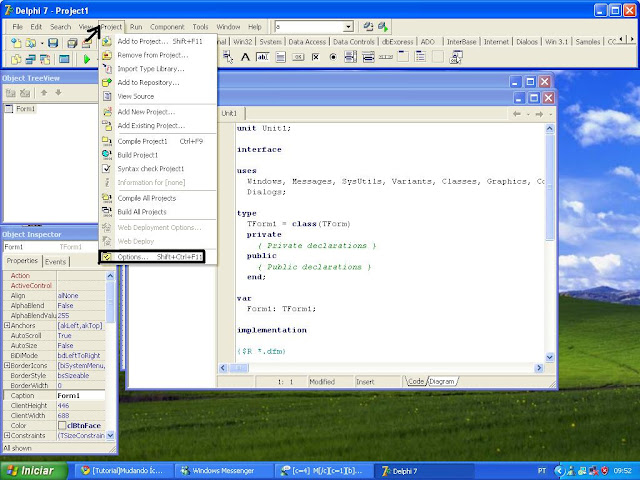Click code editor horizontal scroll right arrow

coord(539,368)
